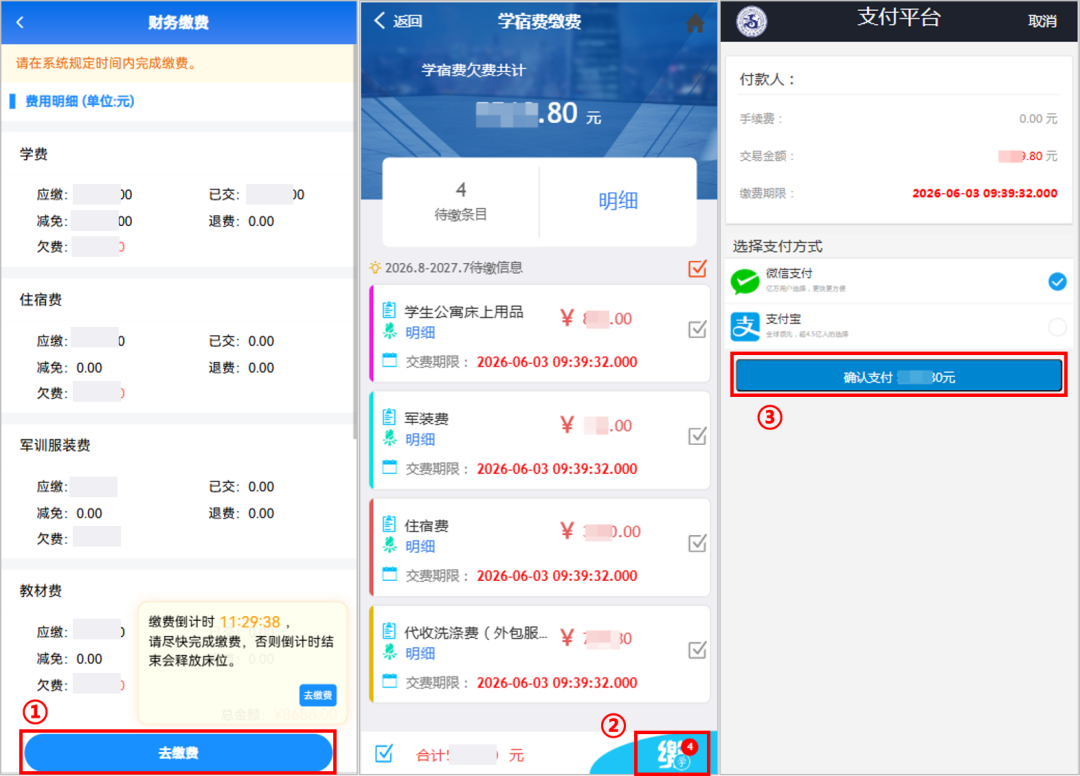Open the 明细 link under 住宿费
Screen dimensions: 1080x776
[x=420, y=547]
